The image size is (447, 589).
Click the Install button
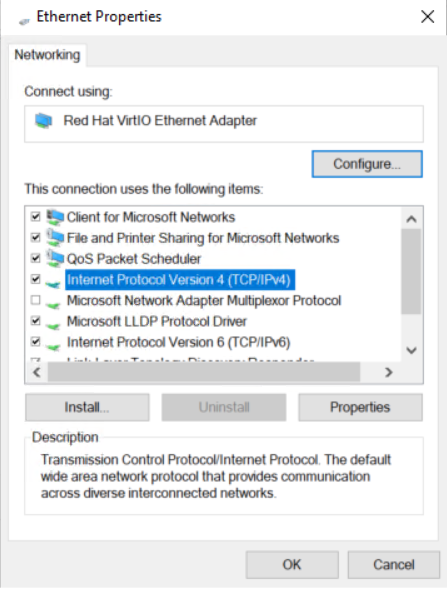click(87, 407)
